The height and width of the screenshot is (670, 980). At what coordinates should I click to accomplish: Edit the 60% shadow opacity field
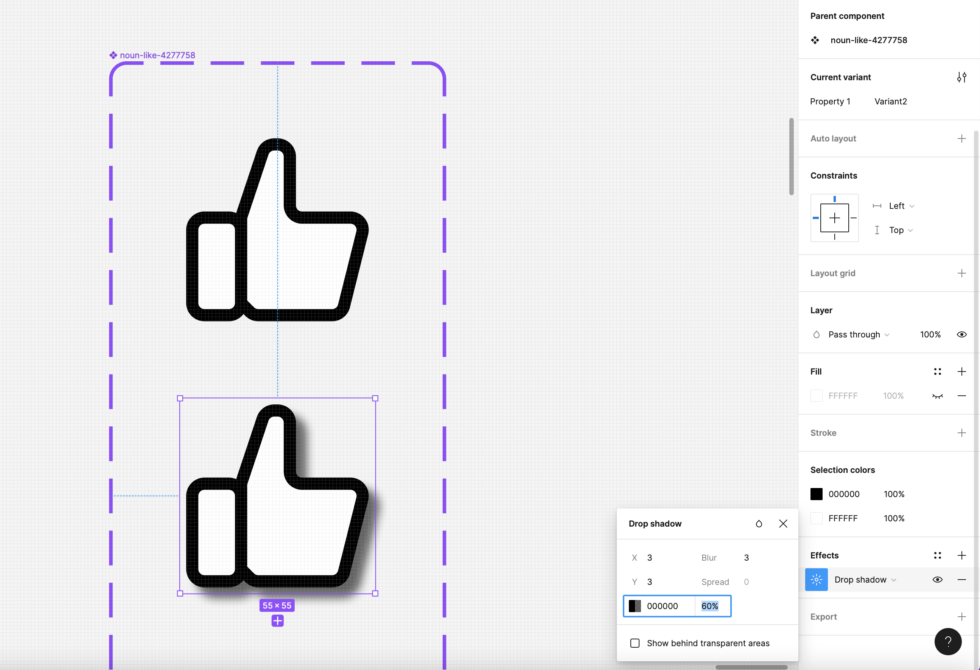click(709, 605)
